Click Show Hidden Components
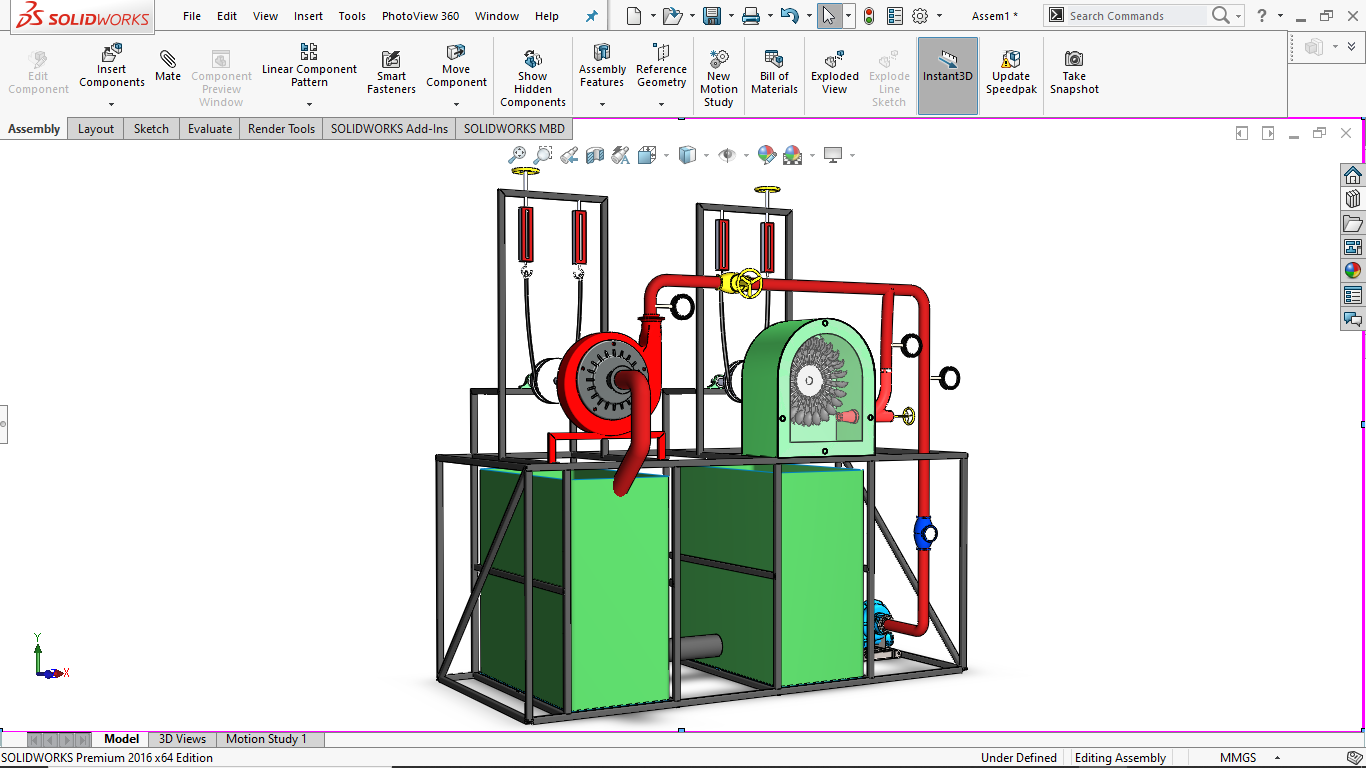 point(533,79)
